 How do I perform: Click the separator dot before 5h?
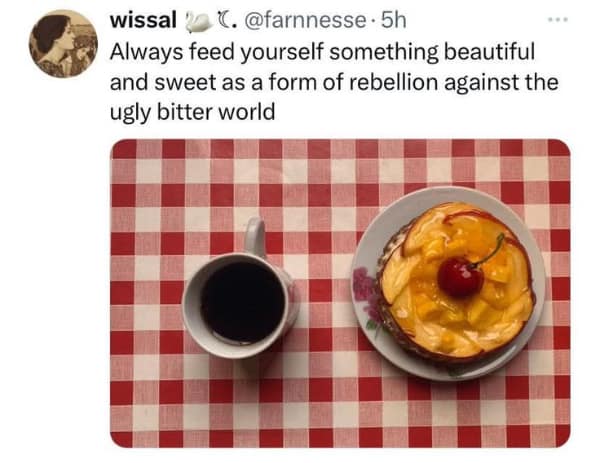(x=373, y=21)
